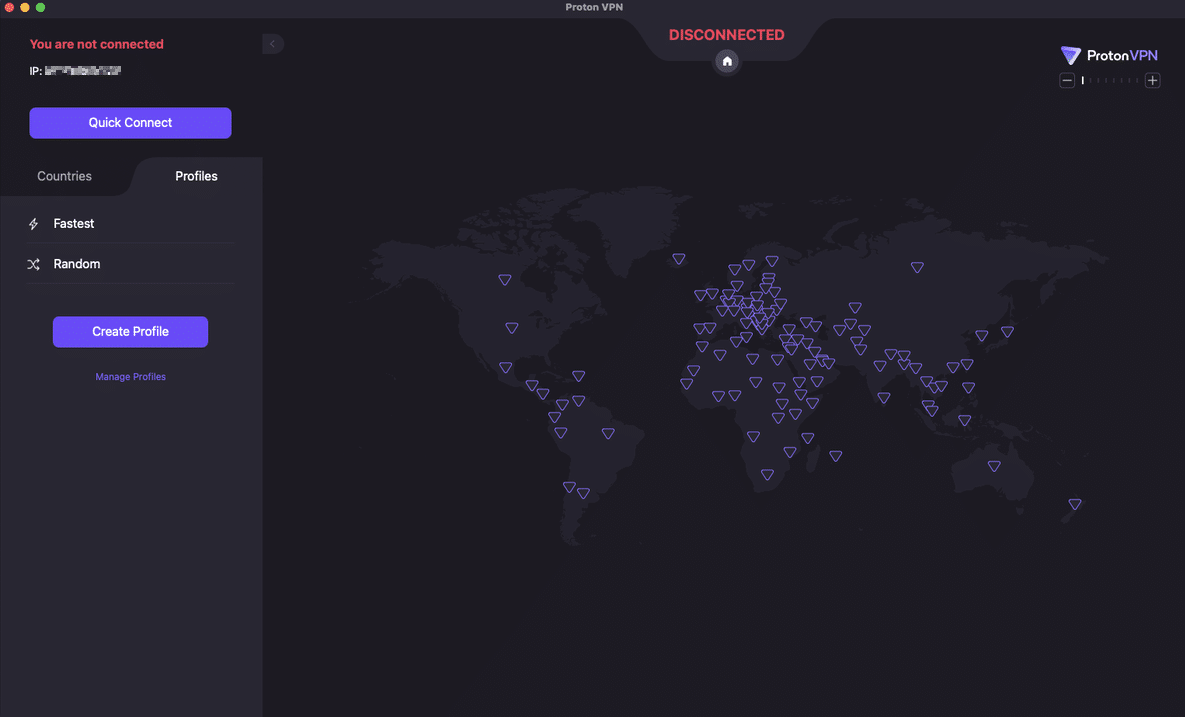1185x717 pixels.
Task: Collapse the sidebar with the left chevron
Action: click(272, 43)
